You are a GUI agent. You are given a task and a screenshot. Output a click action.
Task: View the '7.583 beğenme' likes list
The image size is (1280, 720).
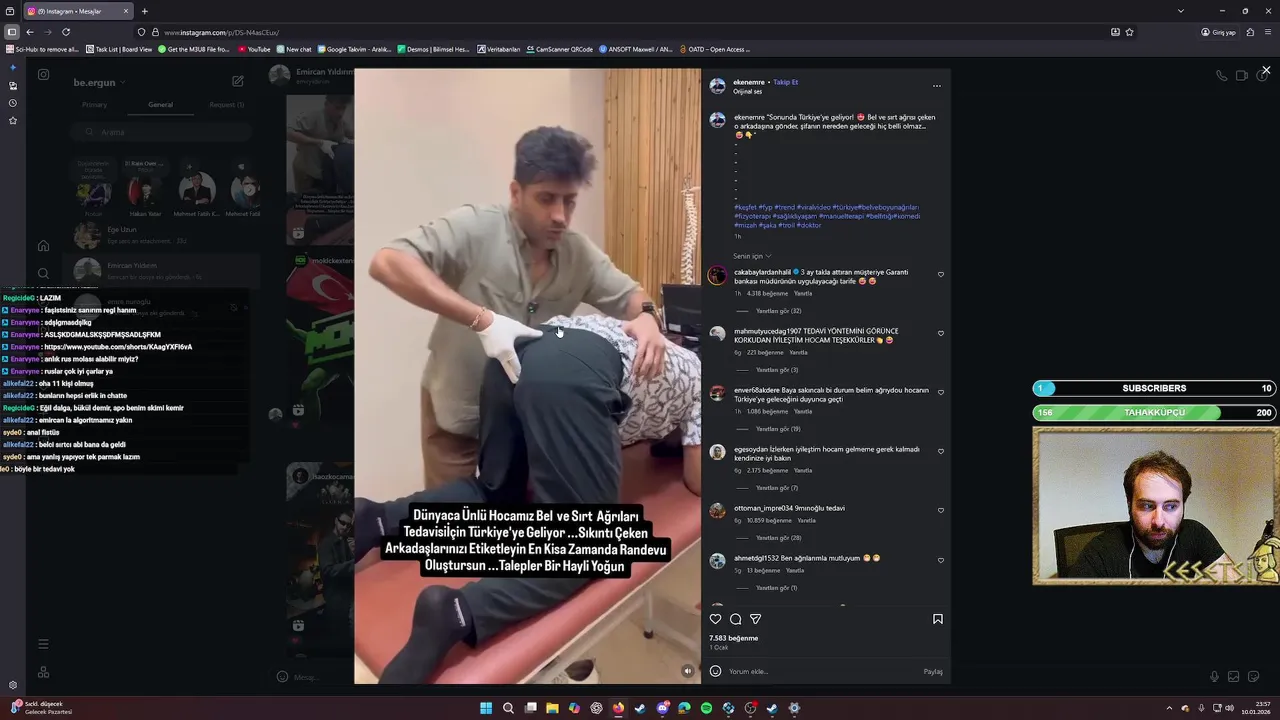pos(734,638)
